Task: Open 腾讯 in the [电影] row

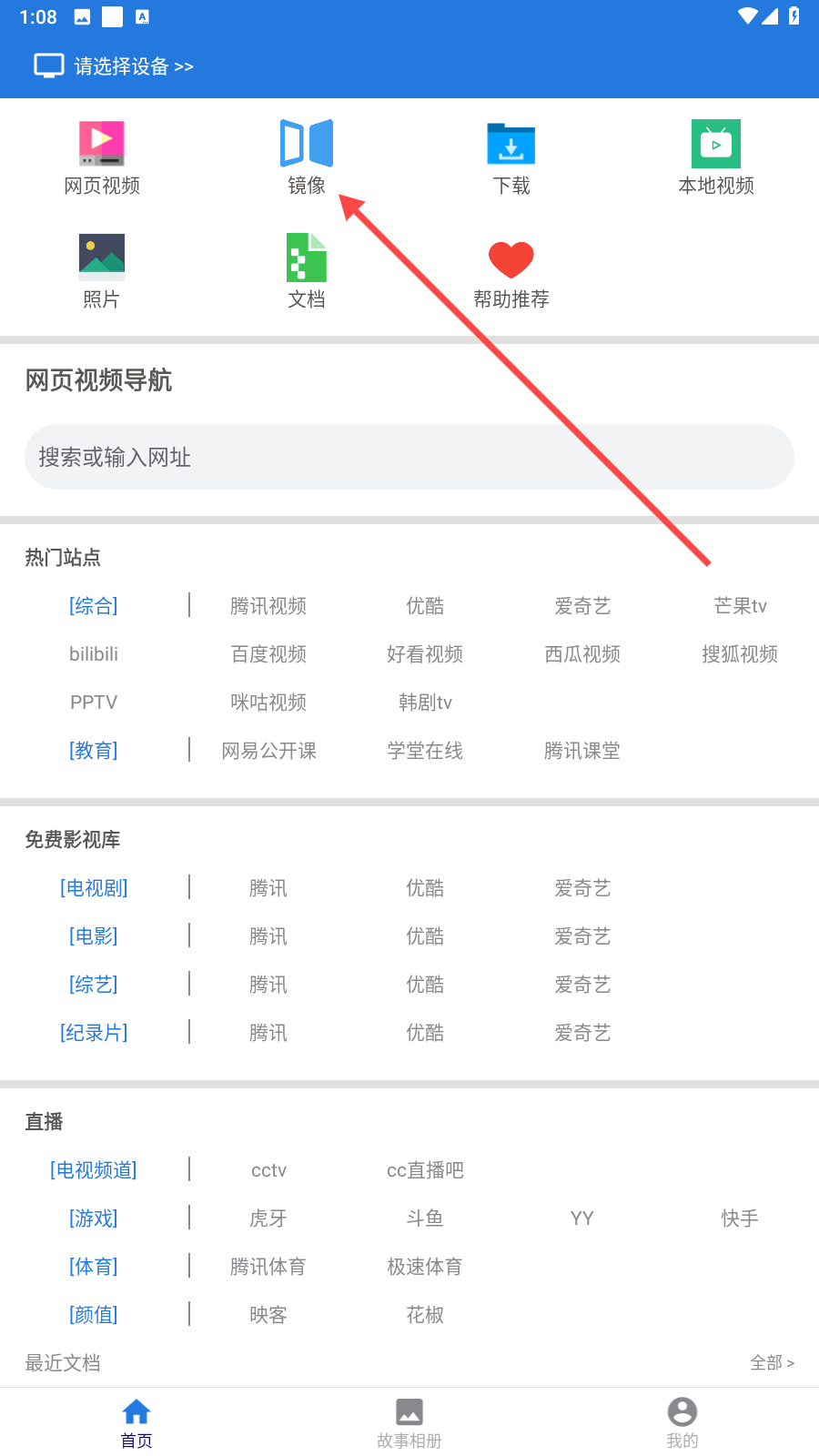Action: [268, 936]
